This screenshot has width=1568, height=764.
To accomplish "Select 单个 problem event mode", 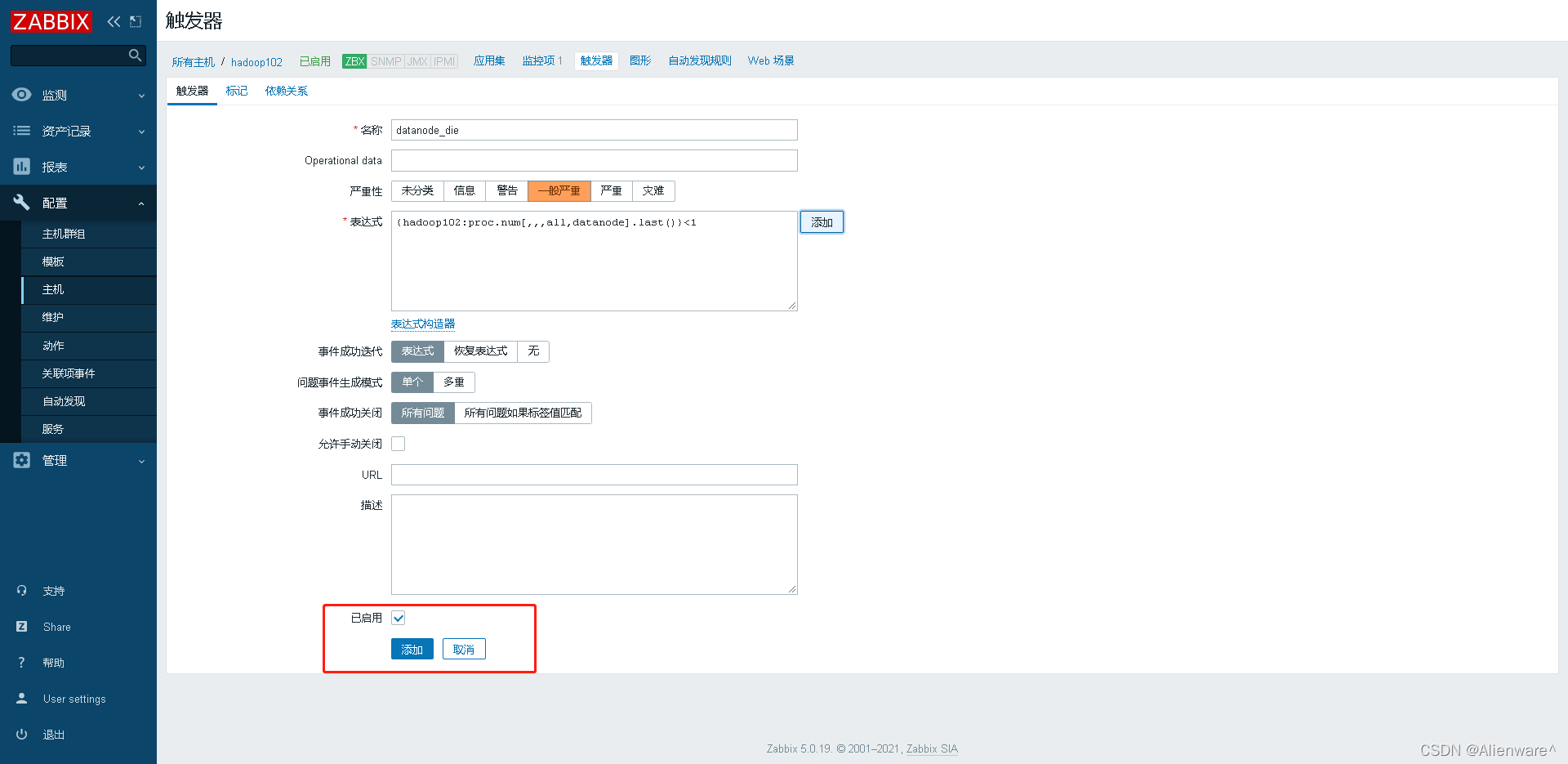I will [x=412, y=382].
